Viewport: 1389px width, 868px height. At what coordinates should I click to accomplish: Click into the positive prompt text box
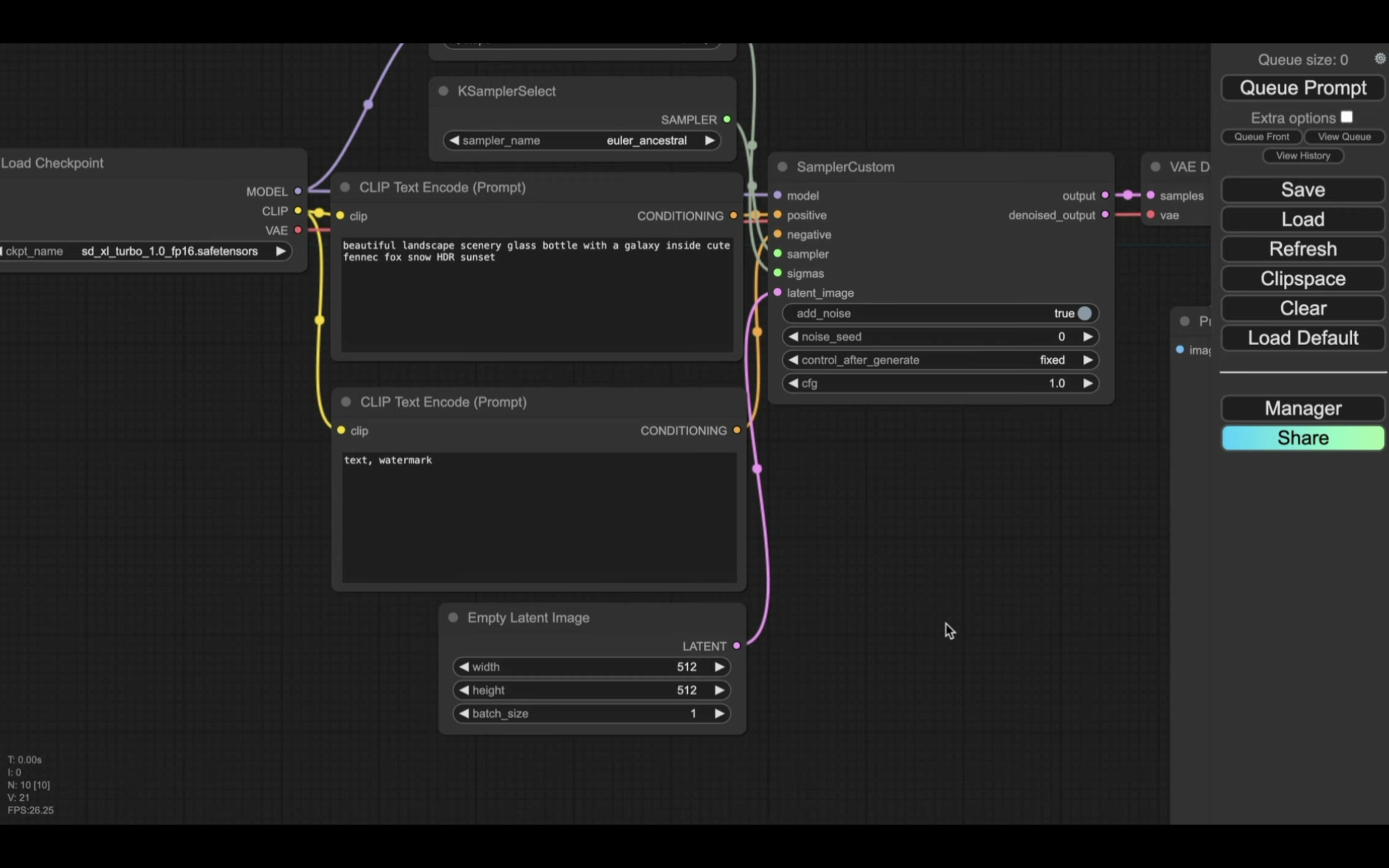tap(537, 295)
